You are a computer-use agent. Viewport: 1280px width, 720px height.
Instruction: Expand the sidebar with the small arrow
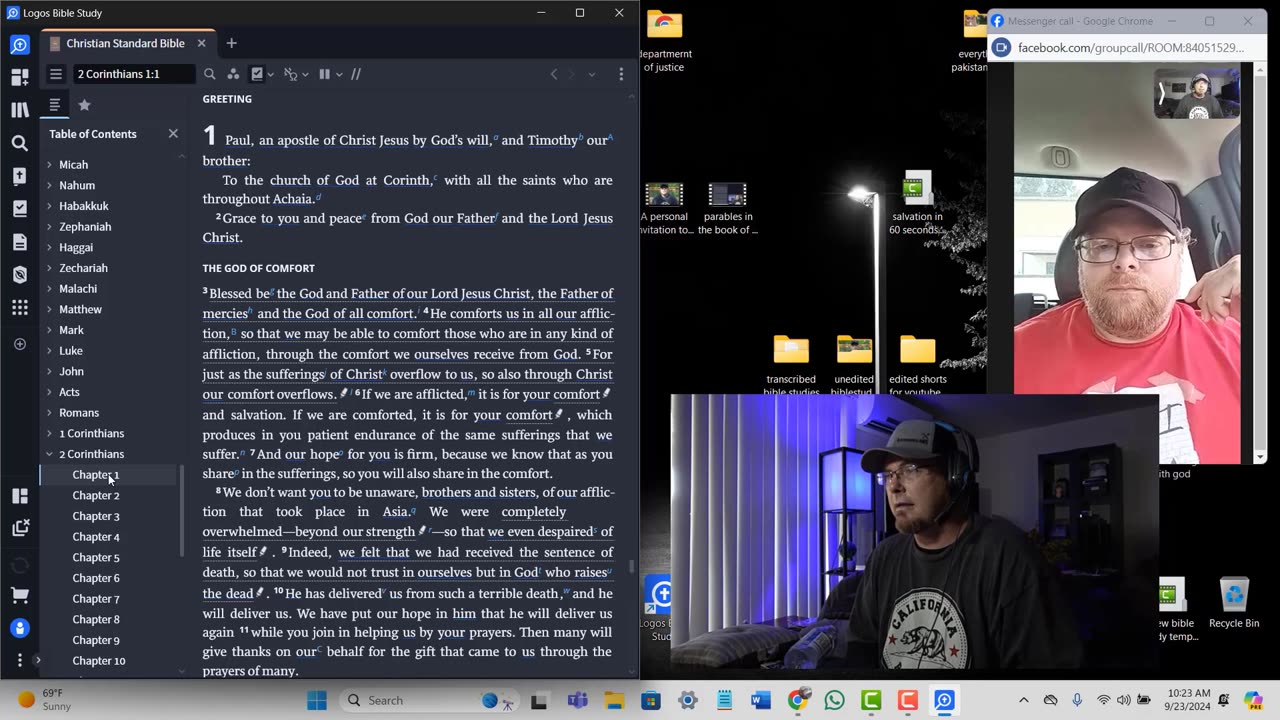(x=38, y=660)
